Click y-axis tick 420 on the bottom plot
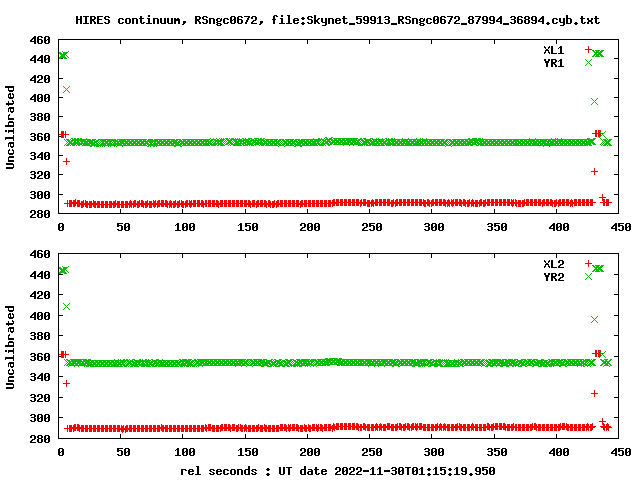The height and width of the screenshot is (480, 640). click(x=40, y=295)
